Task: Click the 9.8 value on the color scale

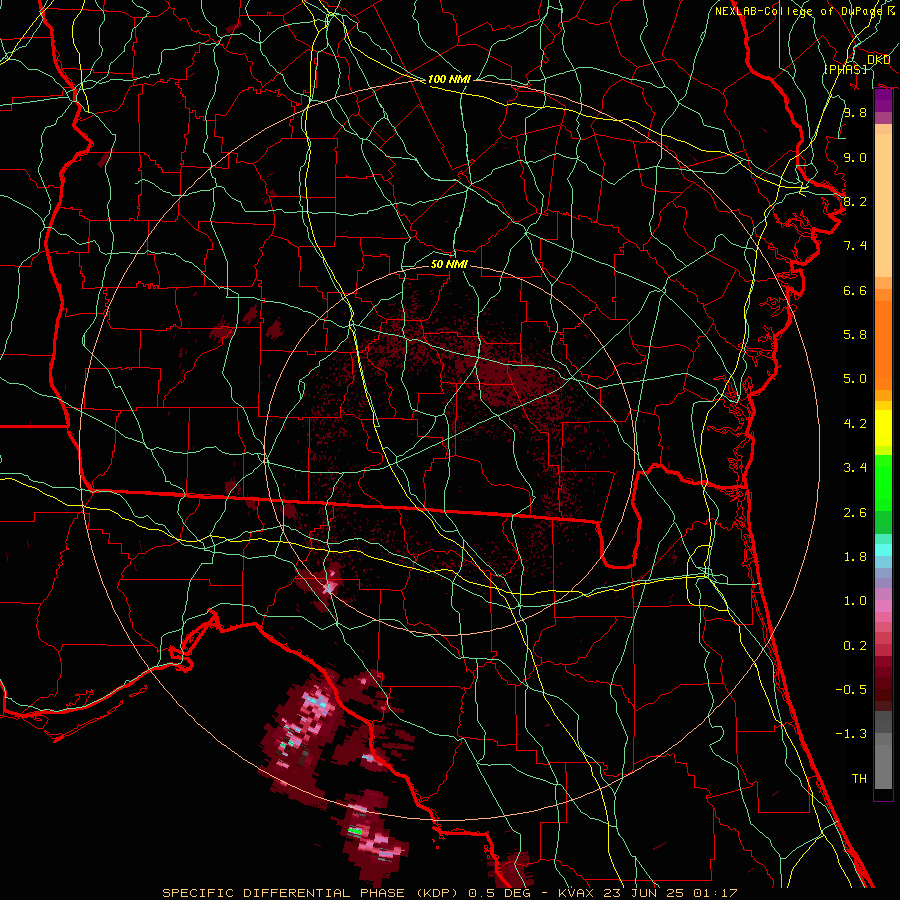Action: coord(855,112)
